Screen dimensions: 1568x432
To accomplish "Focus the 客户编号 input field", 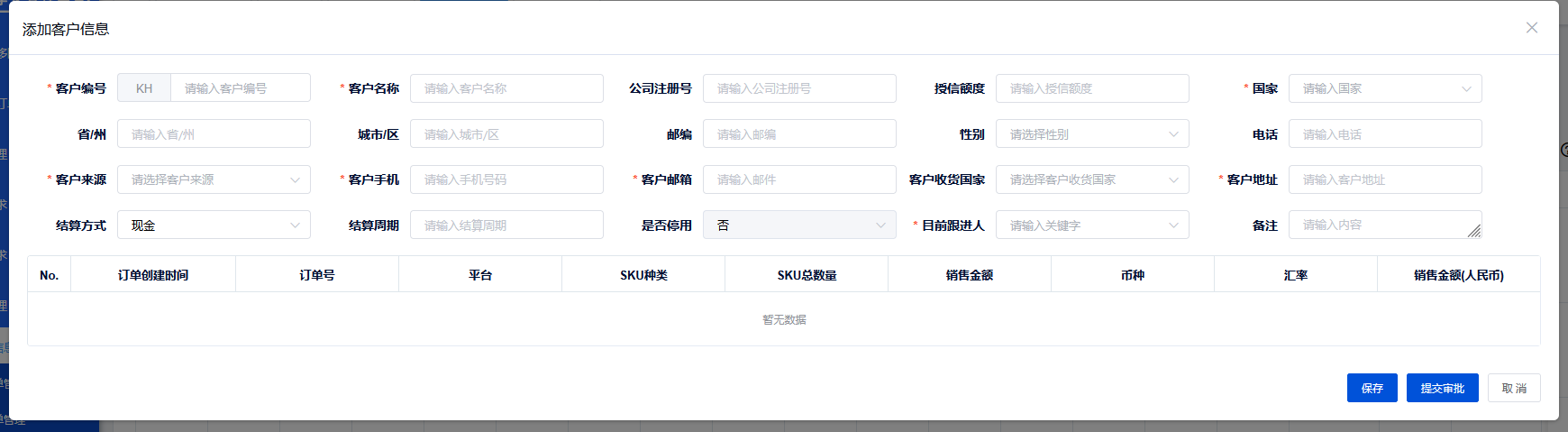I will click(240, 88).
